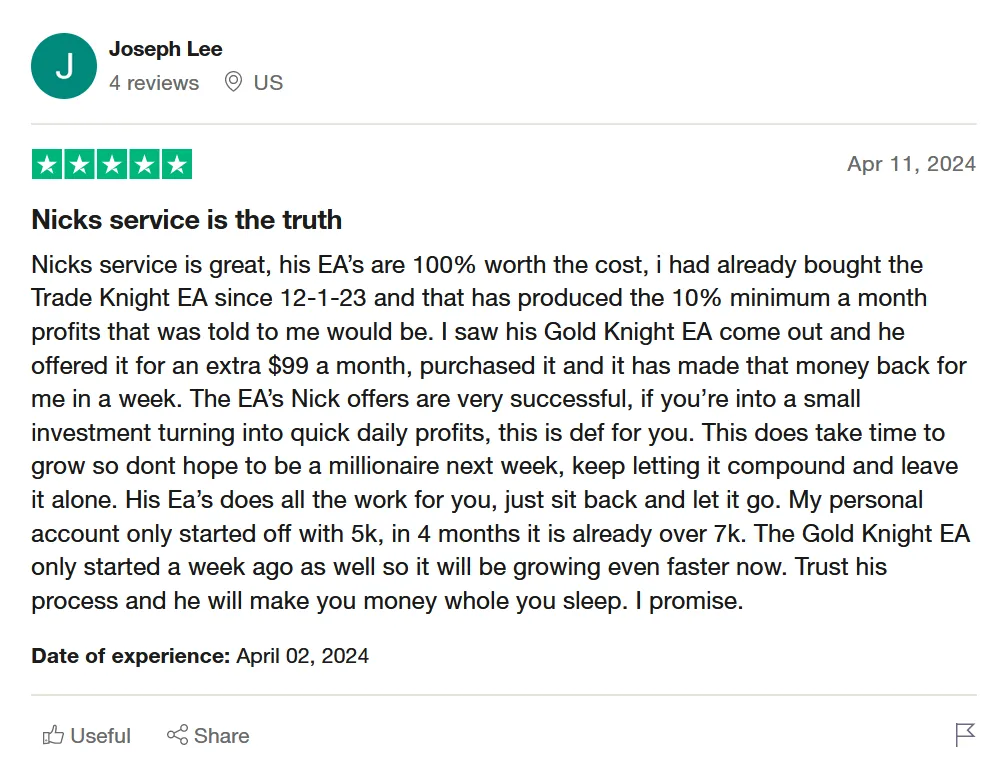Click the third green rating star
The height and width of the screenshot is (763, 1007).
(112, 164)
